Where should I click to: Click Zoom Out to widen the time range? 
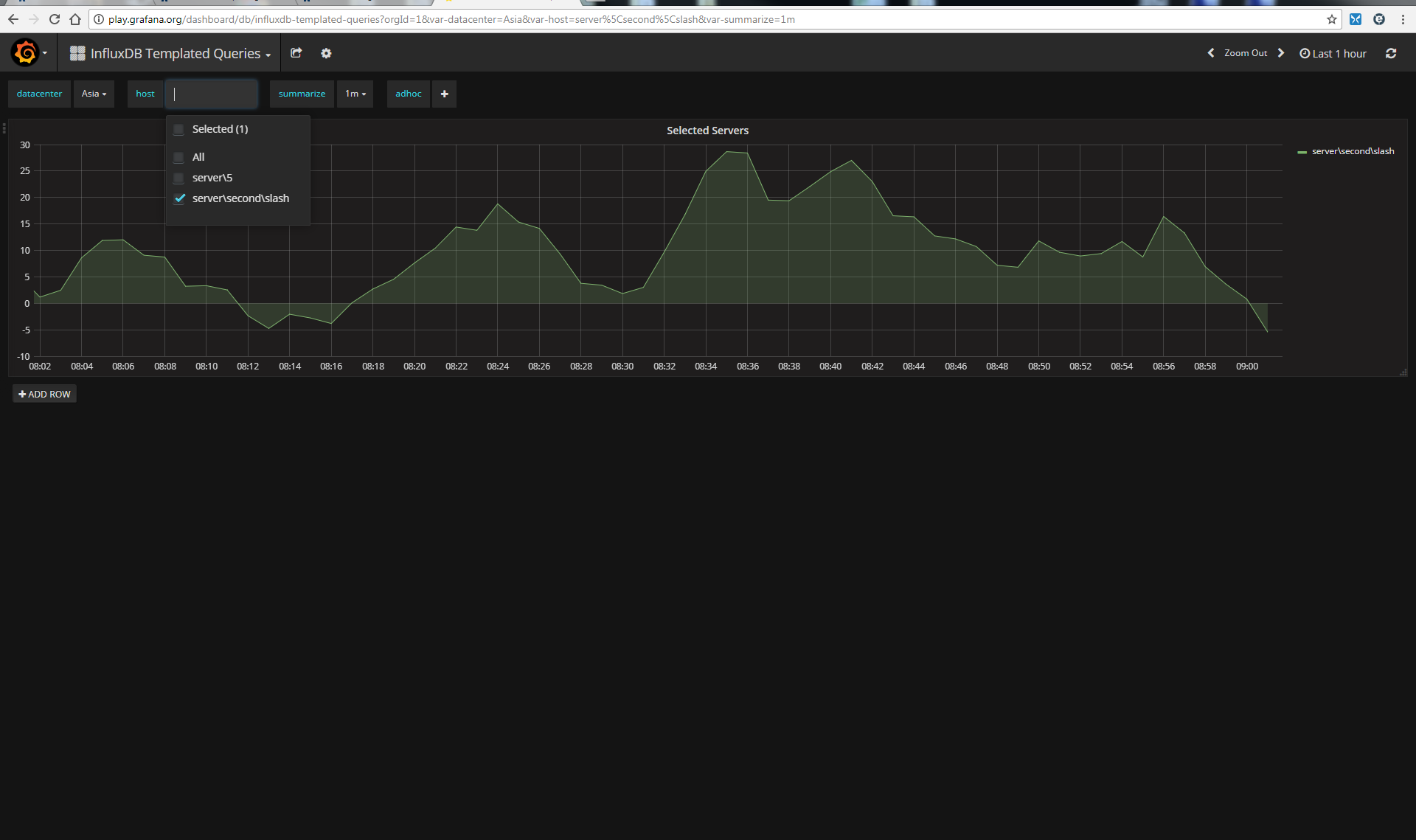1245,52
